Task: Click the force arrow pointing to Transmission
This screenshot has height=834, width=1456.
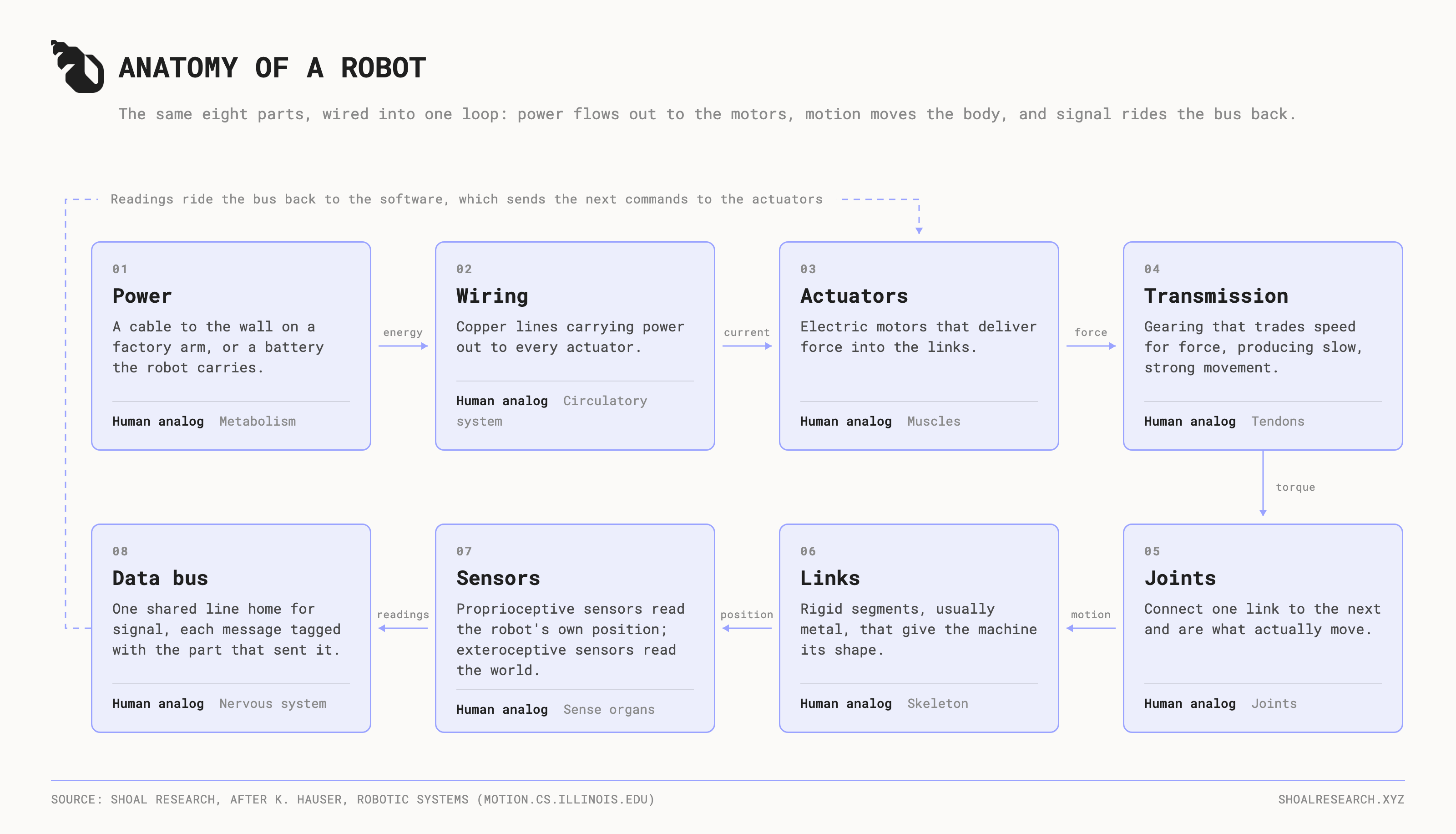Action: click(x=1091, y=346)
